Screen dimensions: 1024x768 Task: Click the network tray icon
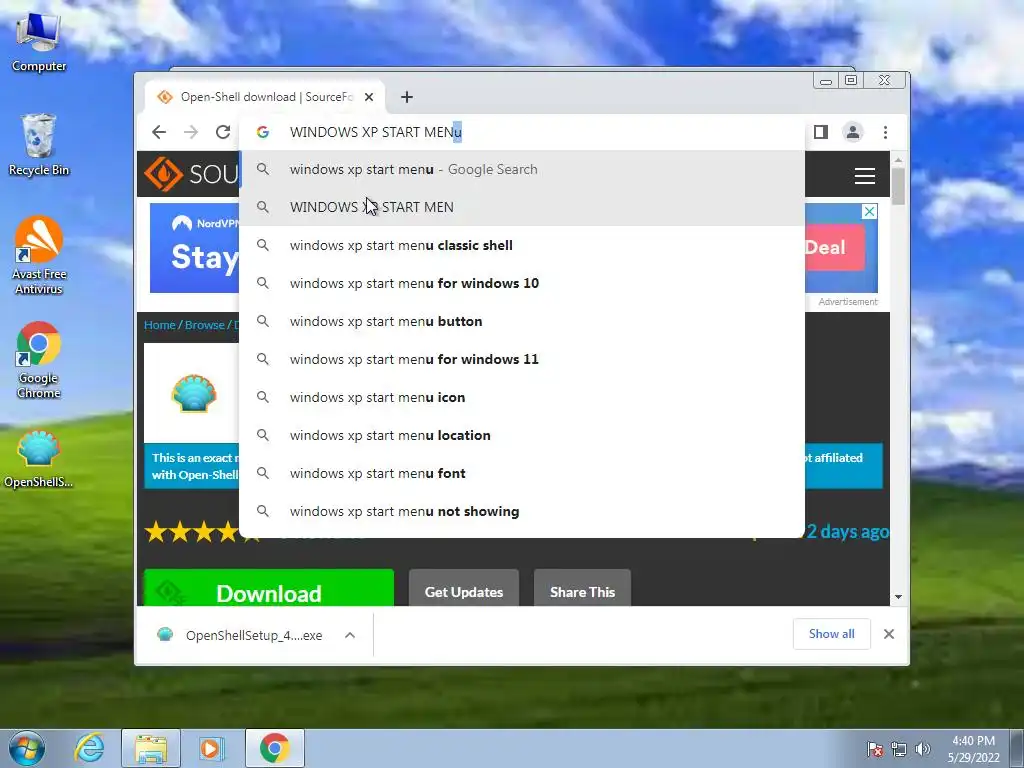[x=899, y=748]
